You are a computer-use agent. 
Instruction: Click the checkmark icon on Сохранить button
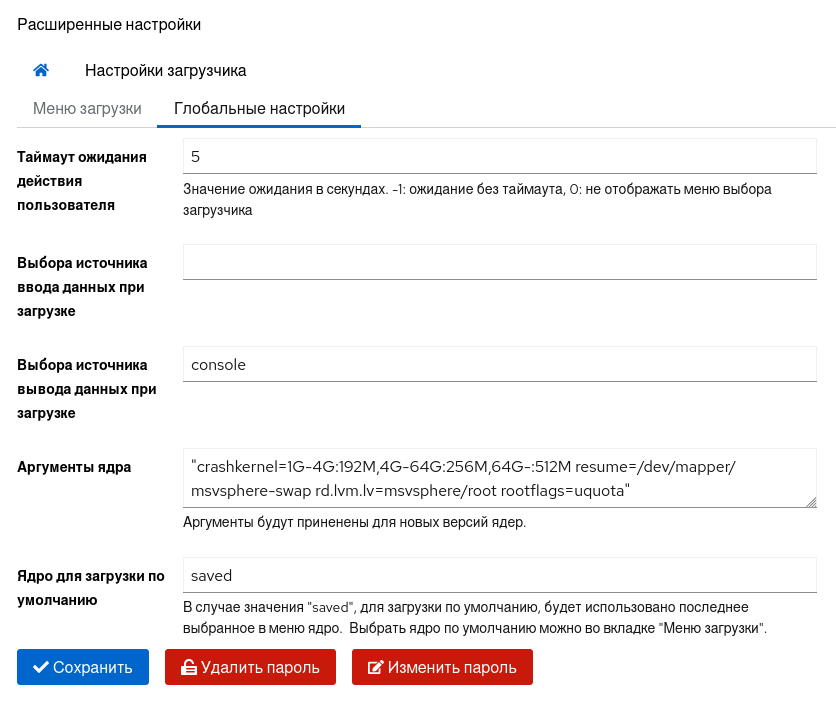[x=40, y=667]
